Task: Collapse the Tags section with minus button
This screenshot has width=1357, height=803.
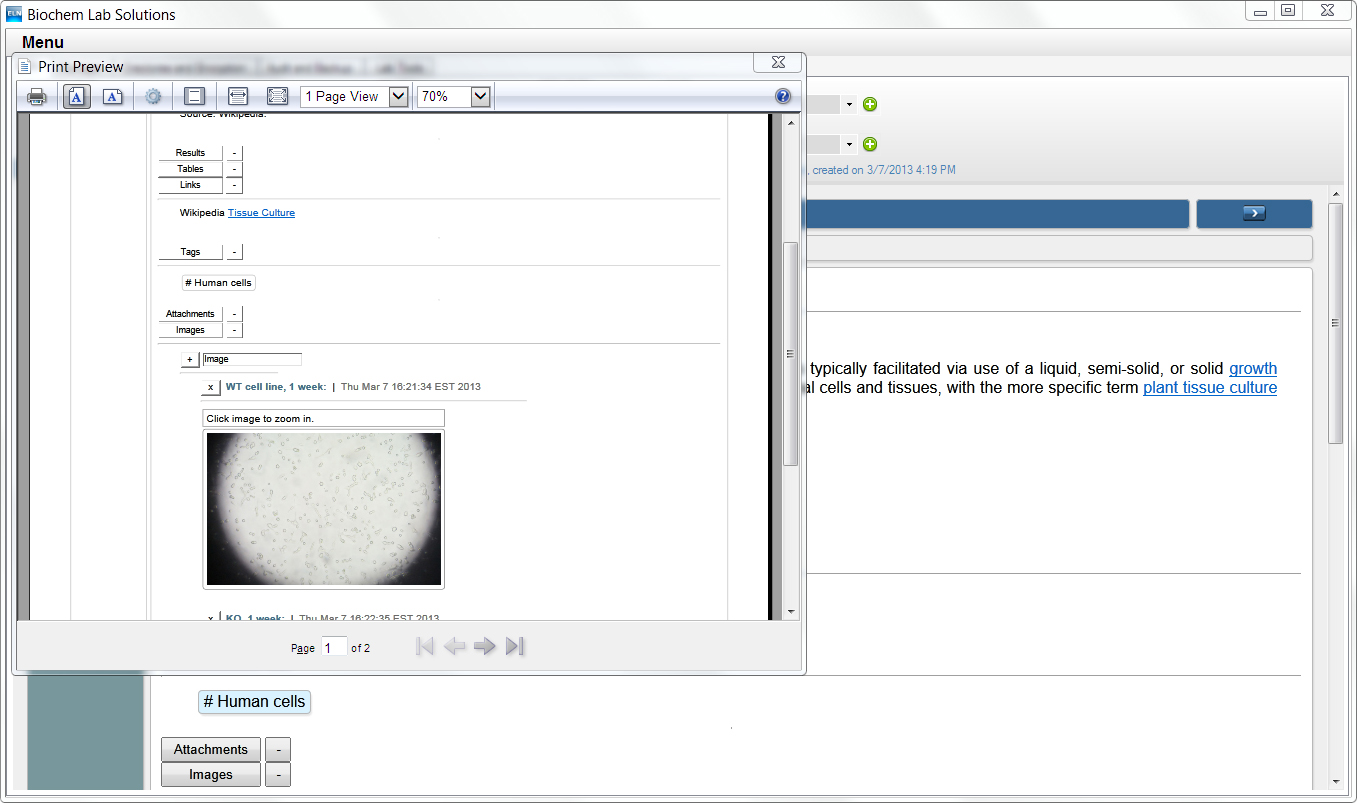Action: coord(234,251)
